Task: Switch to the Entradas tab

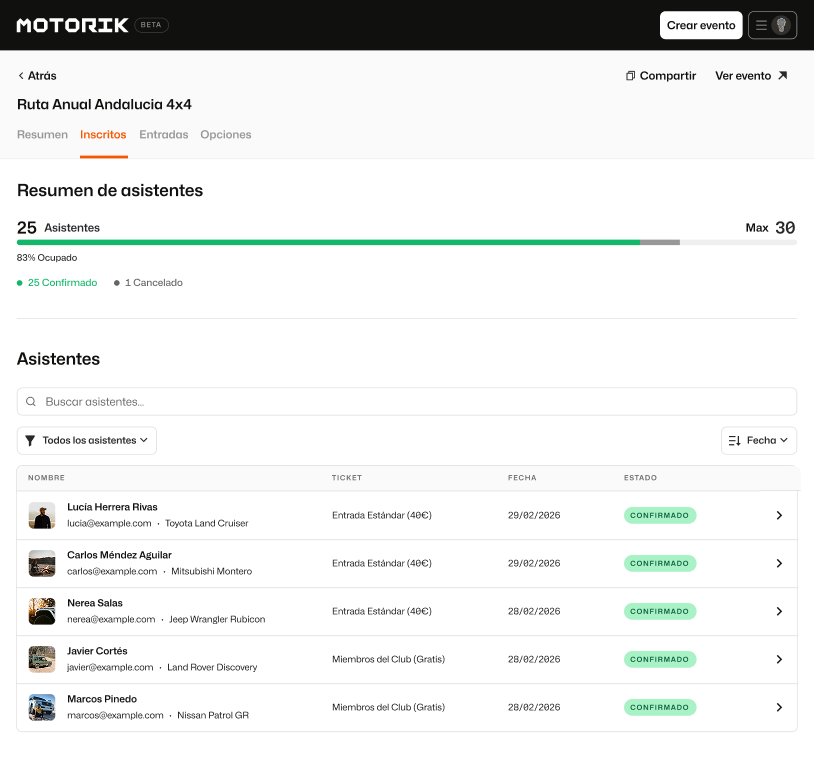Action: (x=163, y=135)
